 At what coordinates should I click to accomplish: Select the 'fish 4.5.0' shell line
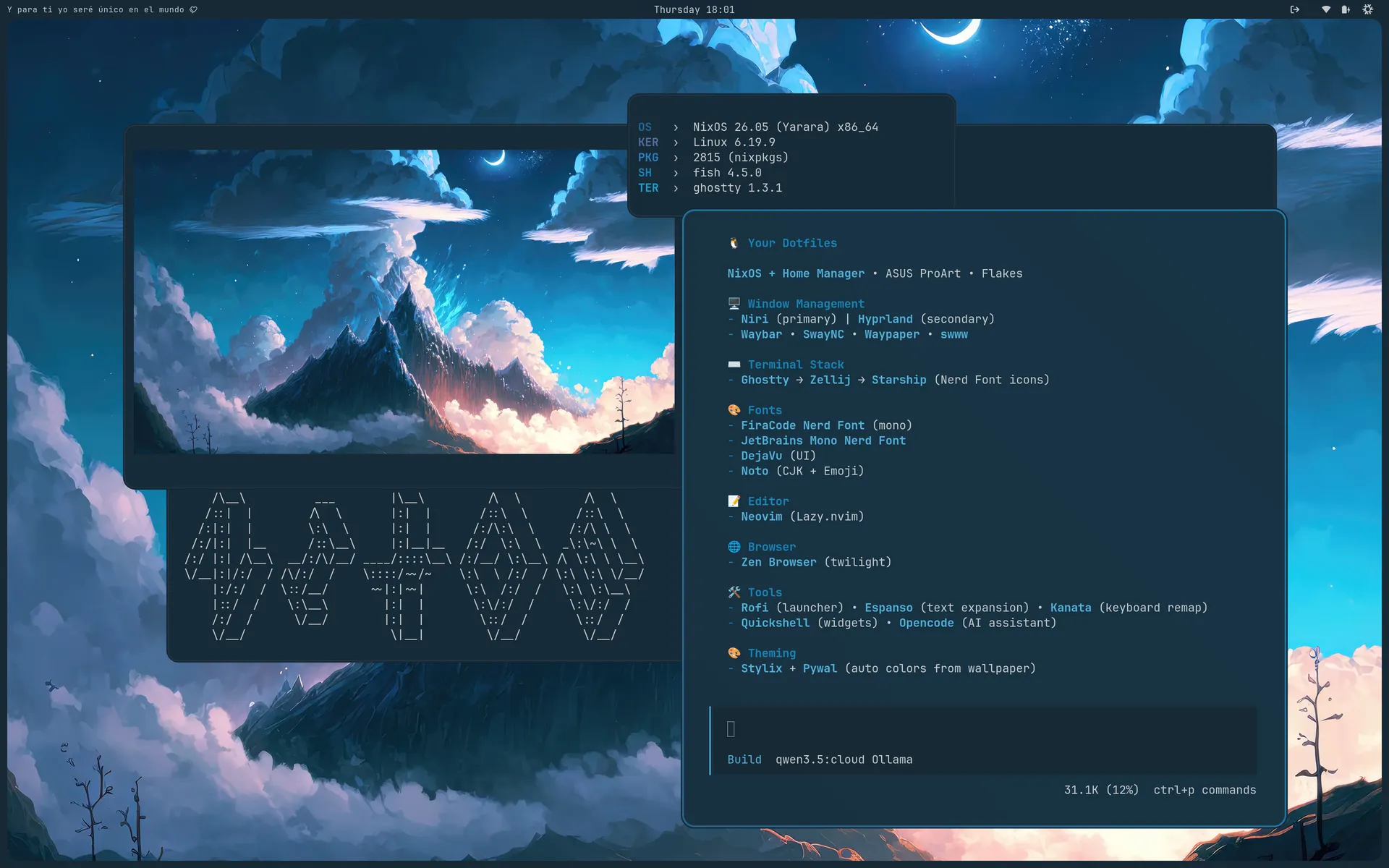click(x=727, y=172)
